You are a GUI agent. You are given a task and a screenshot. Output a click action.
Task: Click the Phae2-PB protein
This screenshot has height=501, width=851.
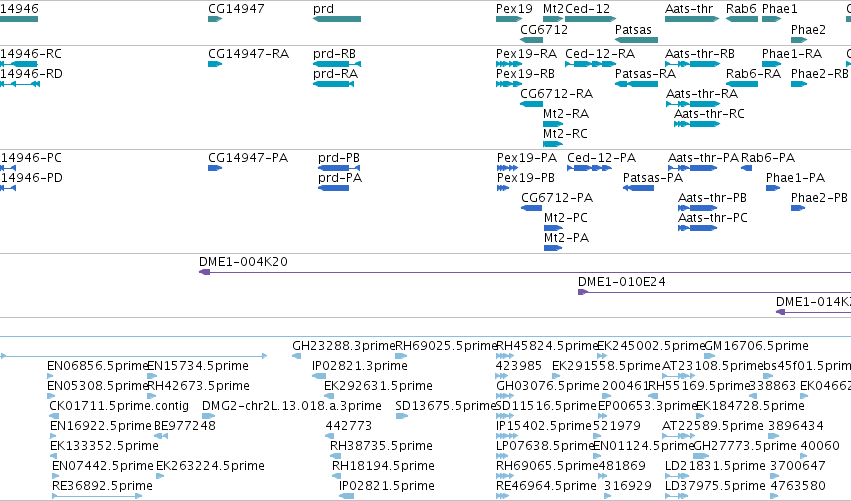tap(798, 208)
